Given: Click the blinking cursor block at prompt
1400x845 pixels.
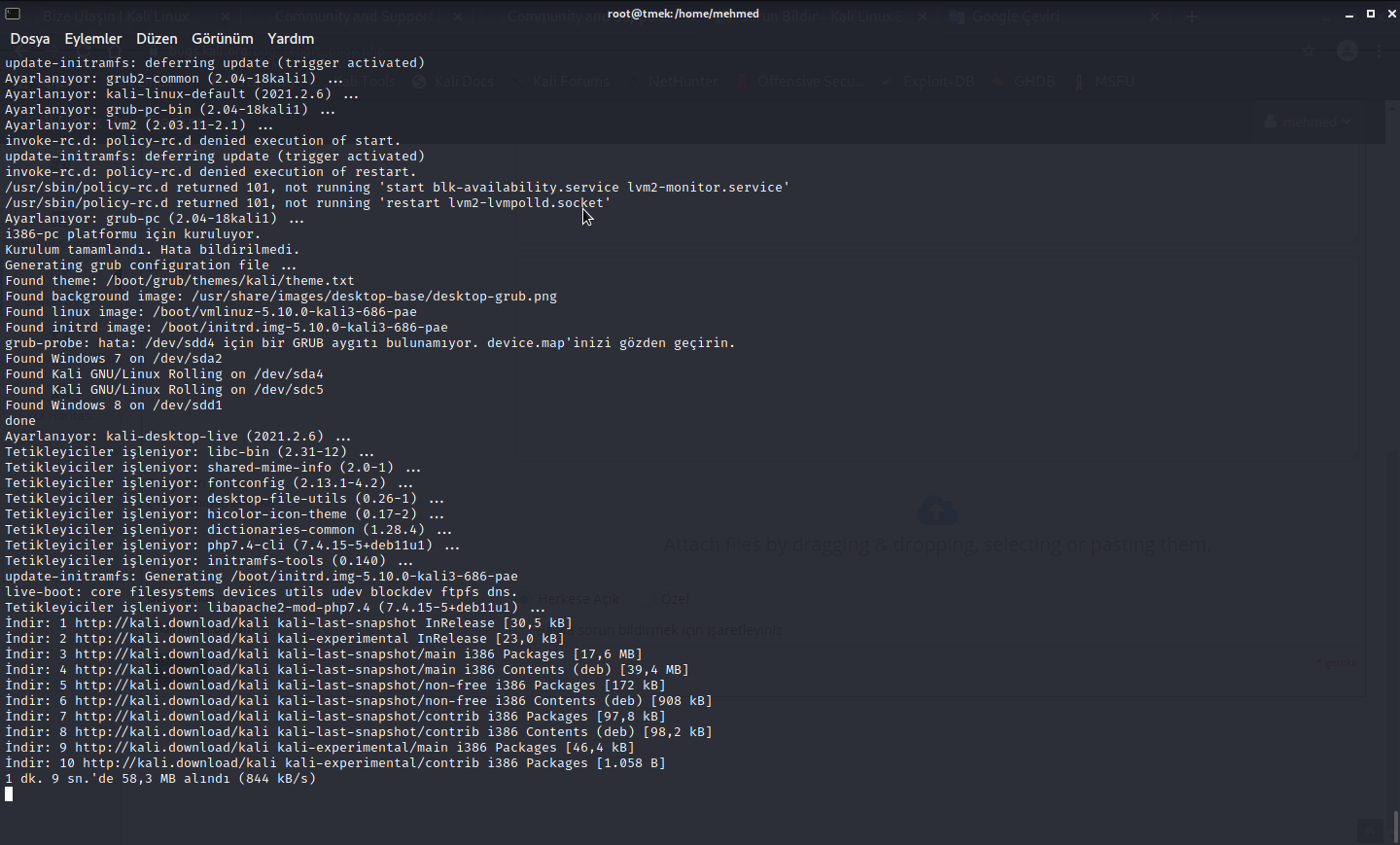Looking at the screenshot, I should pyautogui.click(x=9, y=793).
